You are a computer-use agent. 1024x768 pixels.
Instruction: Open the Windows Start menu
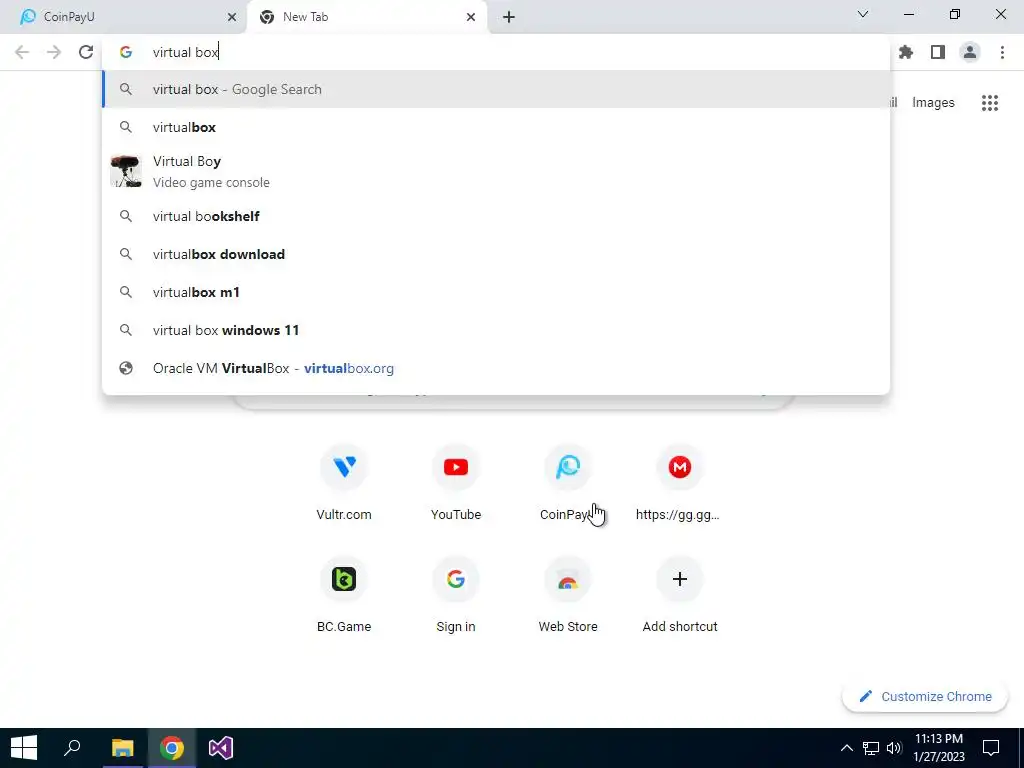24,748
